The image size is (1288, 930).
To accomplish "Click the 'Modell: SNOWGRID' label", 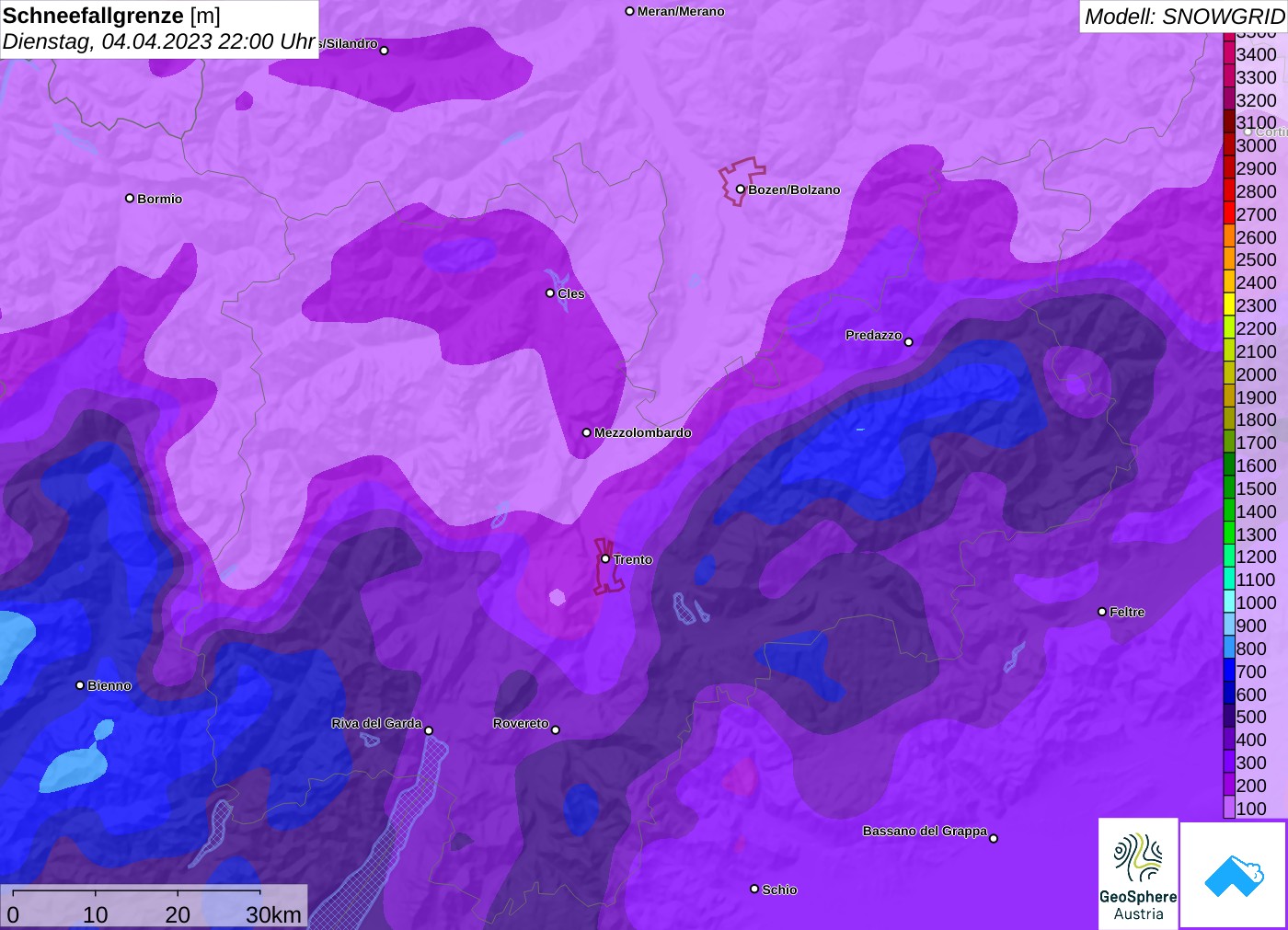I will 1184,17.
